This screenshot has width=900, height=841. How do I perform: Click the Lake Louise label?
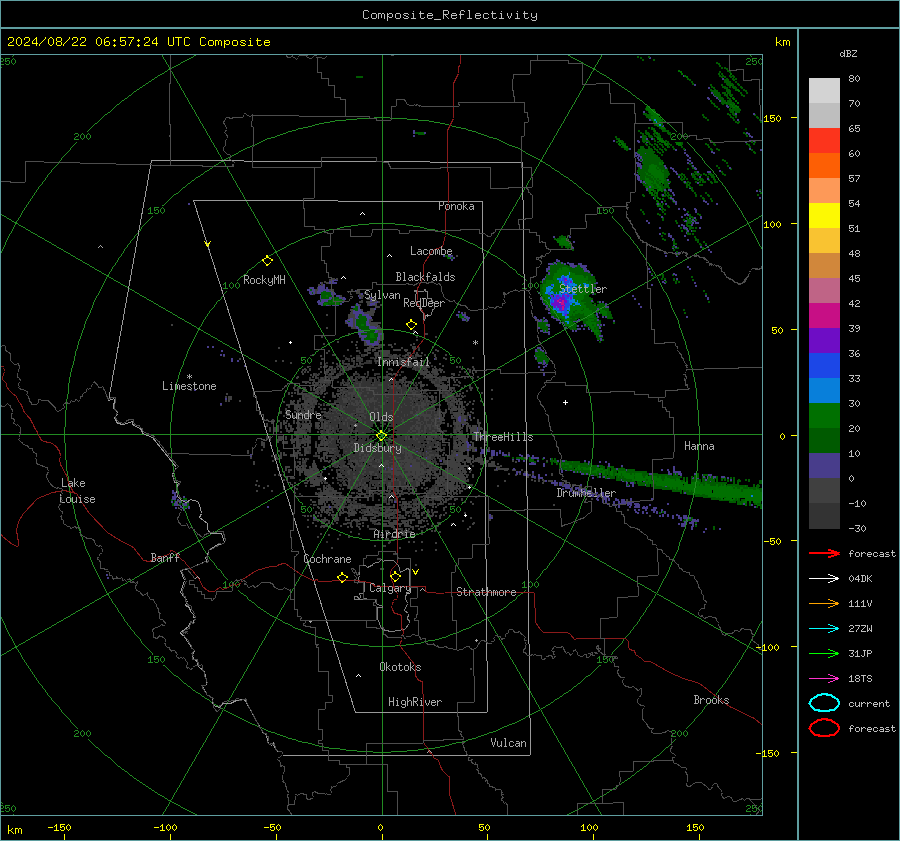click(77, 491)
